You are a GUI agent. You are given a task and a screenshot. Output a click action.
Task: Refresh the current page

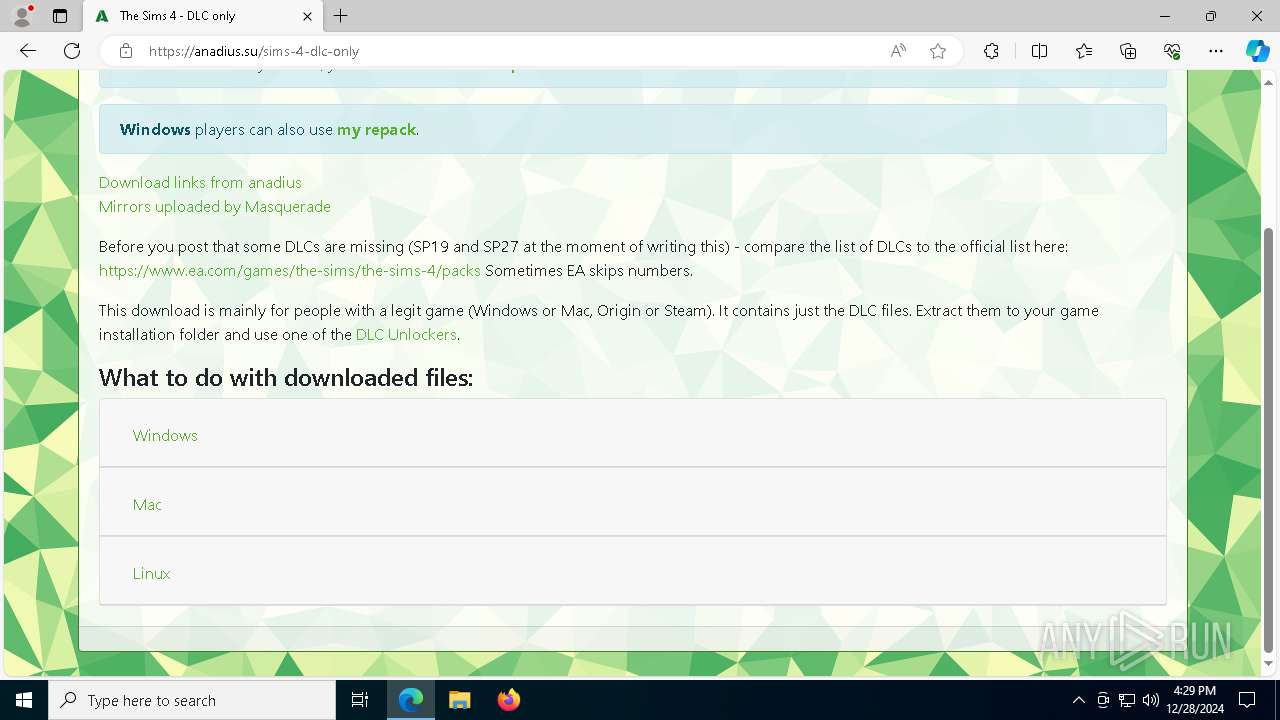point(72,51)
